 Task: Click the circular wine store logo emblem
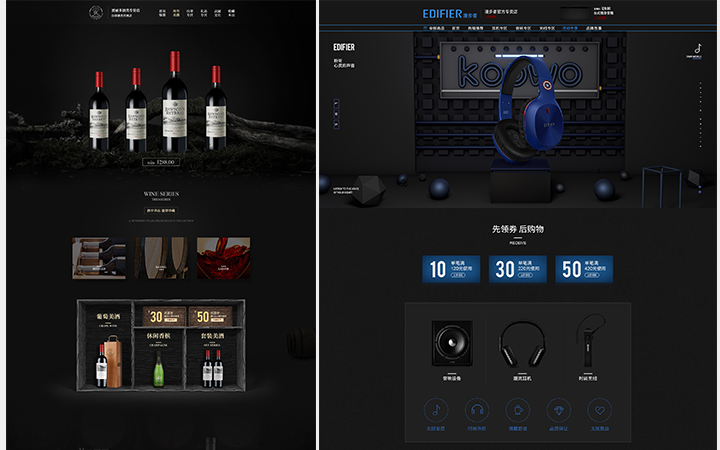(x=96, y=12)
